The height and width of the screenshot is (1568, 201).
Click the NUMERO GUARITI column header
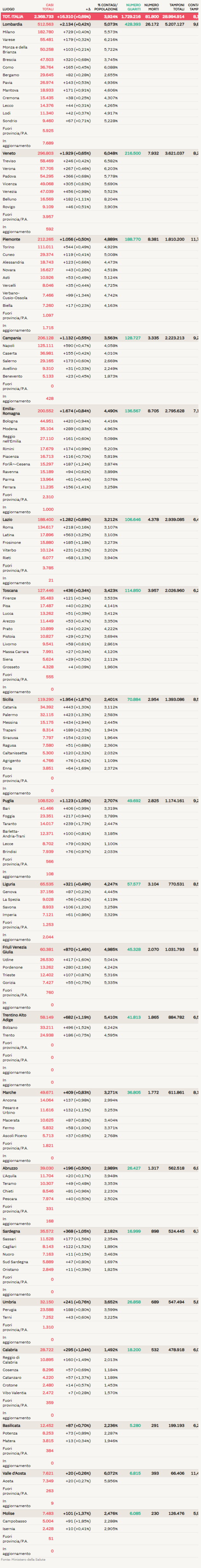[133, 7]
